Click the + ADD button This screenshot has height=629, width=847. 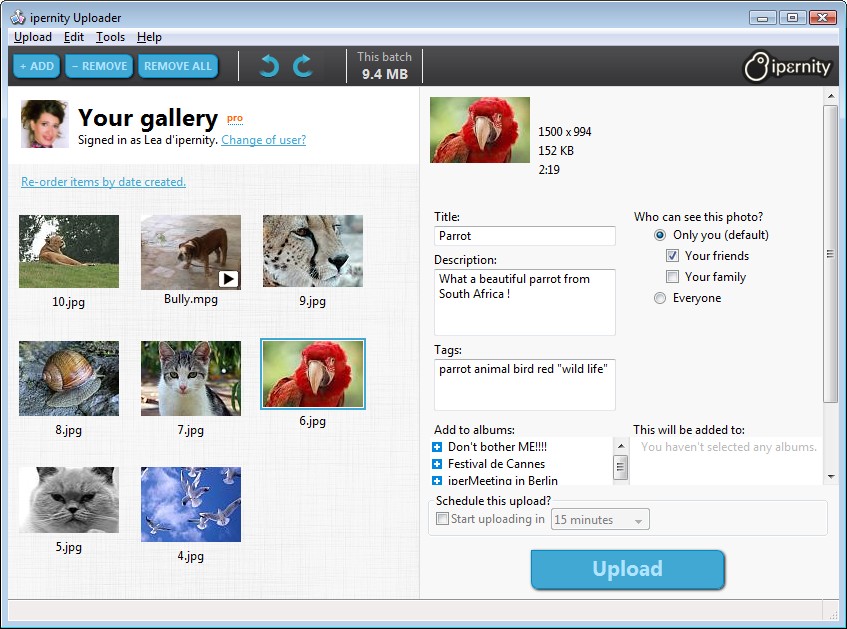click(x=37, y=66)
